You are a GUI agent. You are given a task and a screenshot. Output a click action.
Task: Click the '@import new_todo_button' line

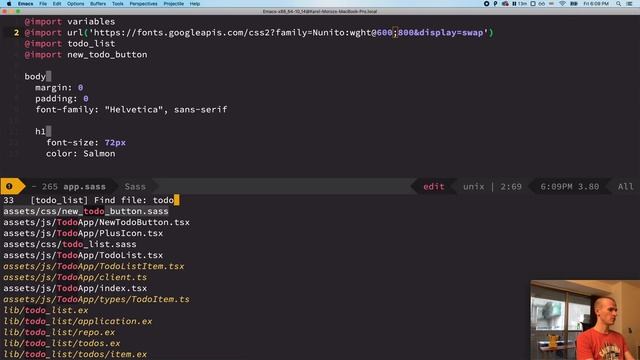click(86, 54)
